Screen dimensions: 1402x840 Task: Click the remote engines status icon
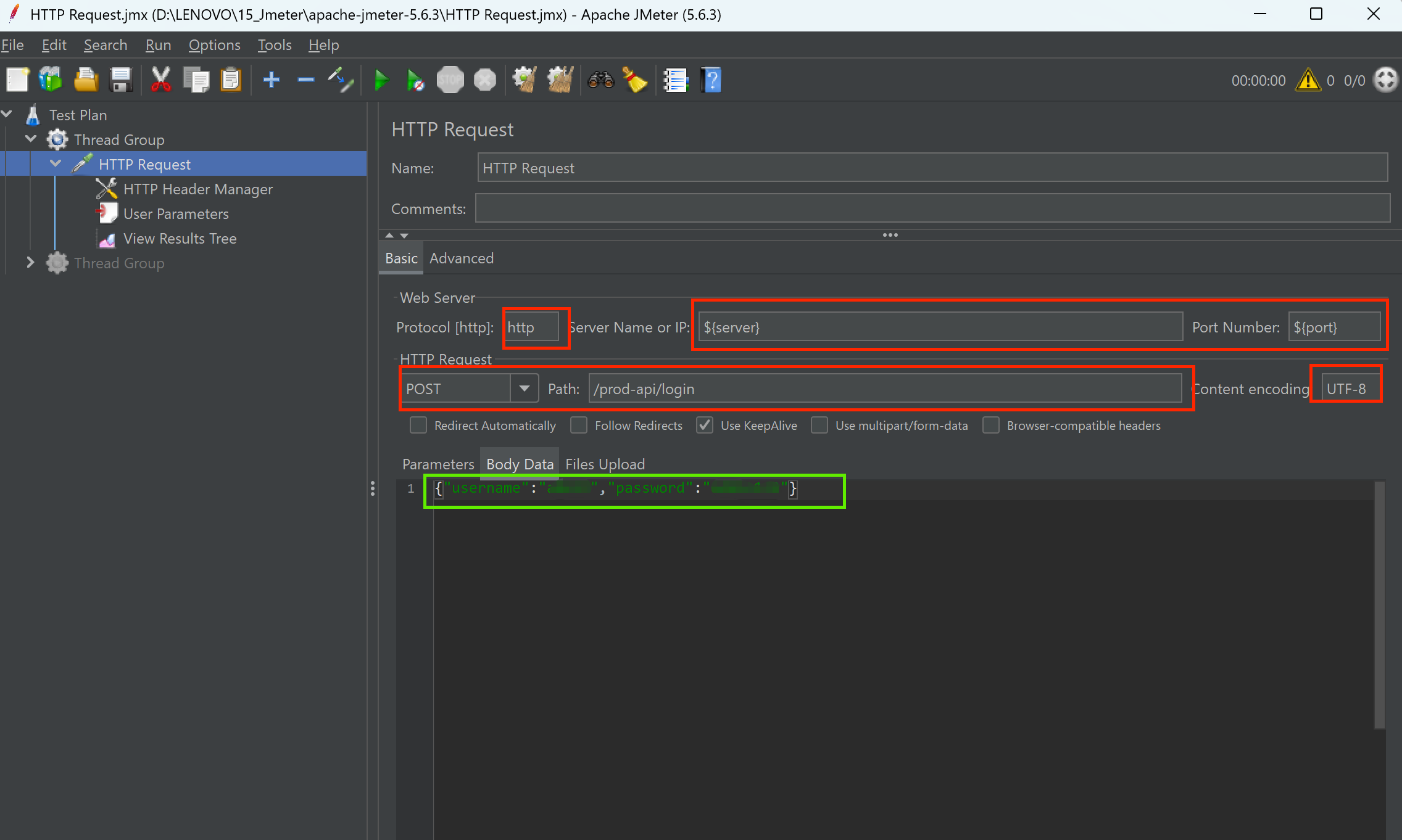1385,80
